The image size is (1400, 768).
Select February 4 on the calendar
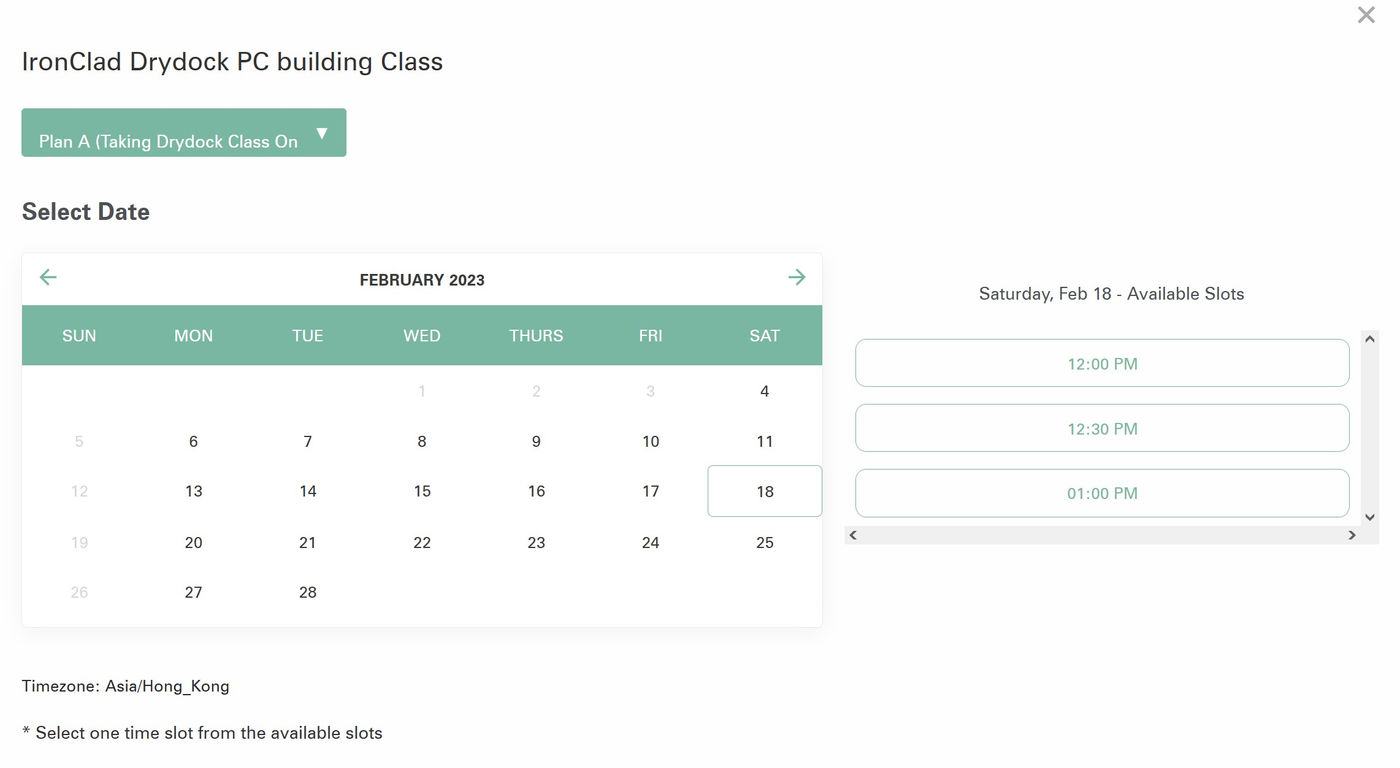pos(765,391)
